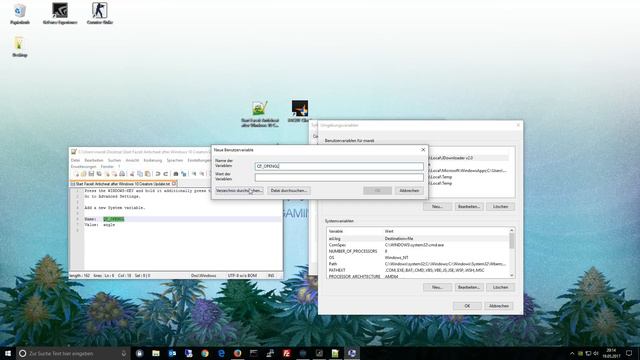Click GeForce Experience desktop icon
The image size is (640, 360).
[x=60, y=13]
